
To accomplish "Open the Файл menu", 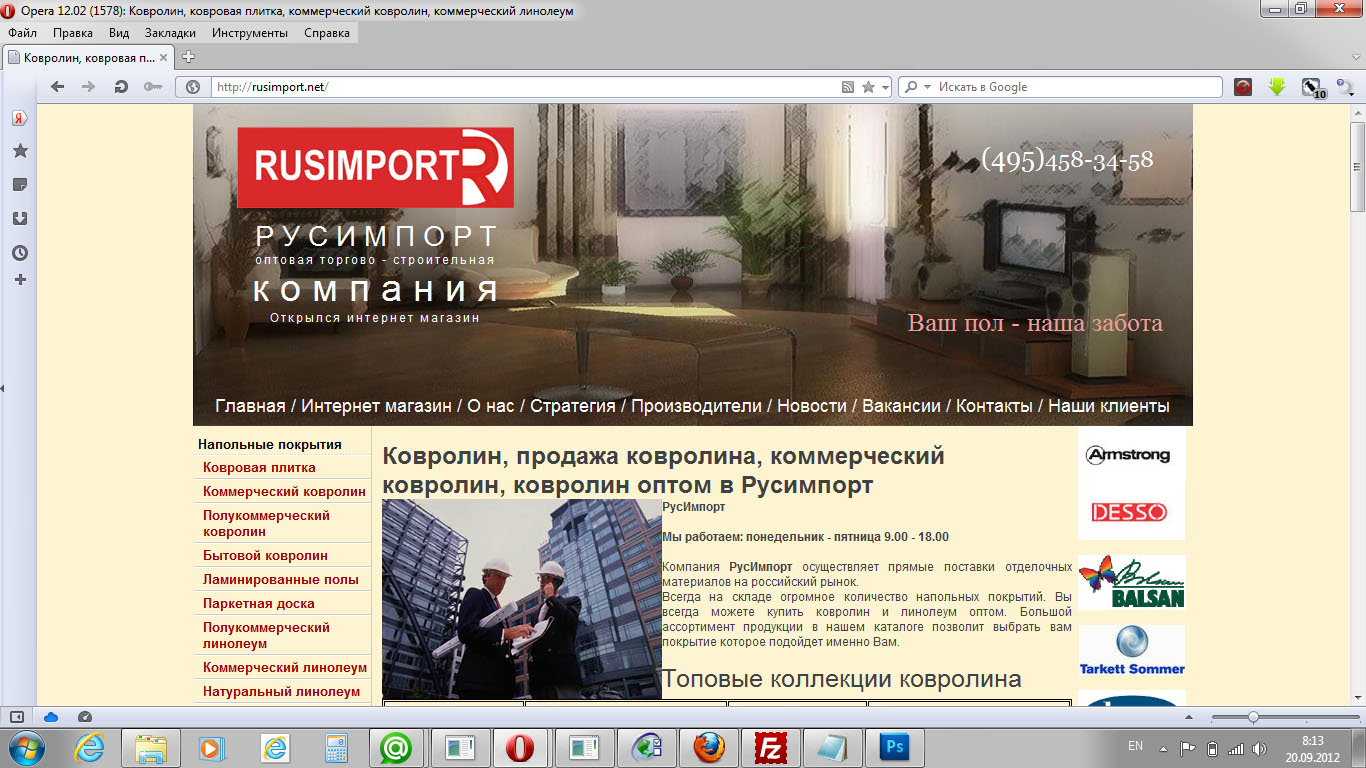I will pyautogui.click(x=22, y=33).
